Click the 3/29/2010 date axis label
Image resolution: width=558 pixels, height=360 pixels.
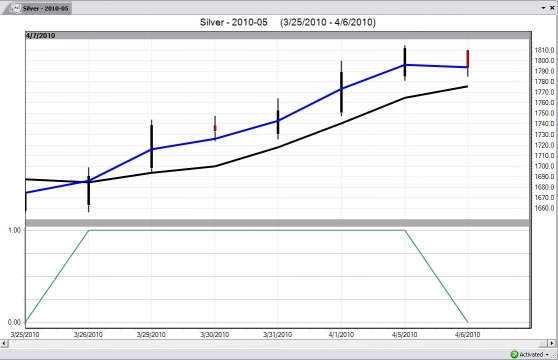click(151, 334)
